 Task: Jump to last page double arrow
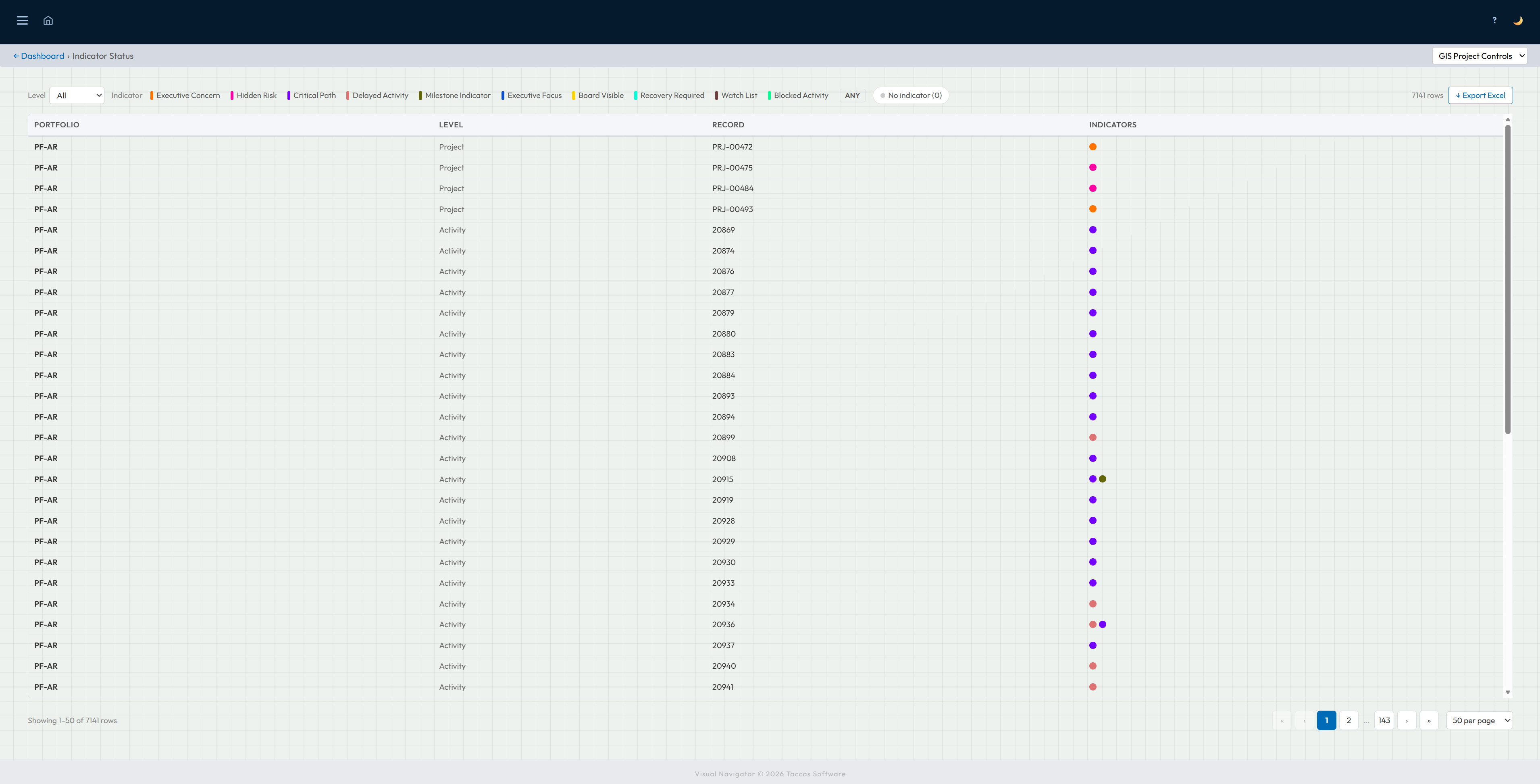tap(1429, 721)
